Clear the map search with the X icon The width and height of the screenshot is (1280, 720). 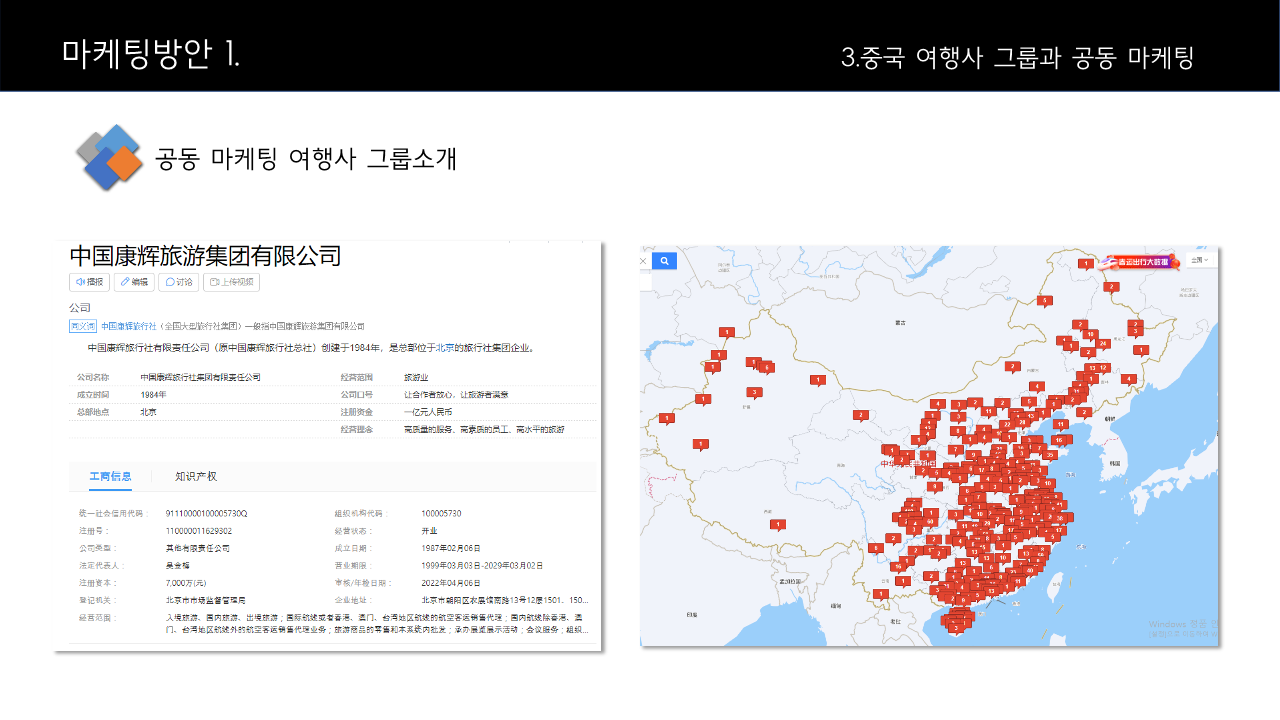tap(644, 261)
